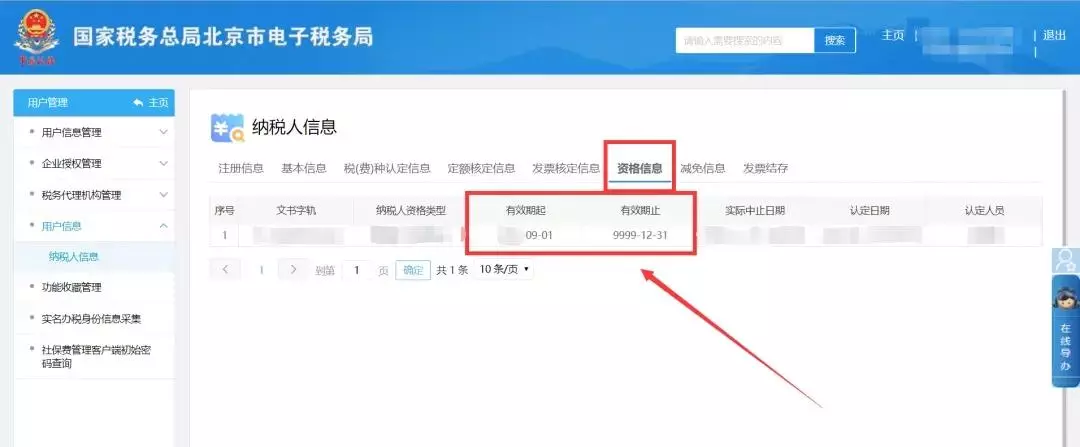The image size is (1080, 447).
Task: Click row number 1 in the table
Action: (x=225, y=236)
